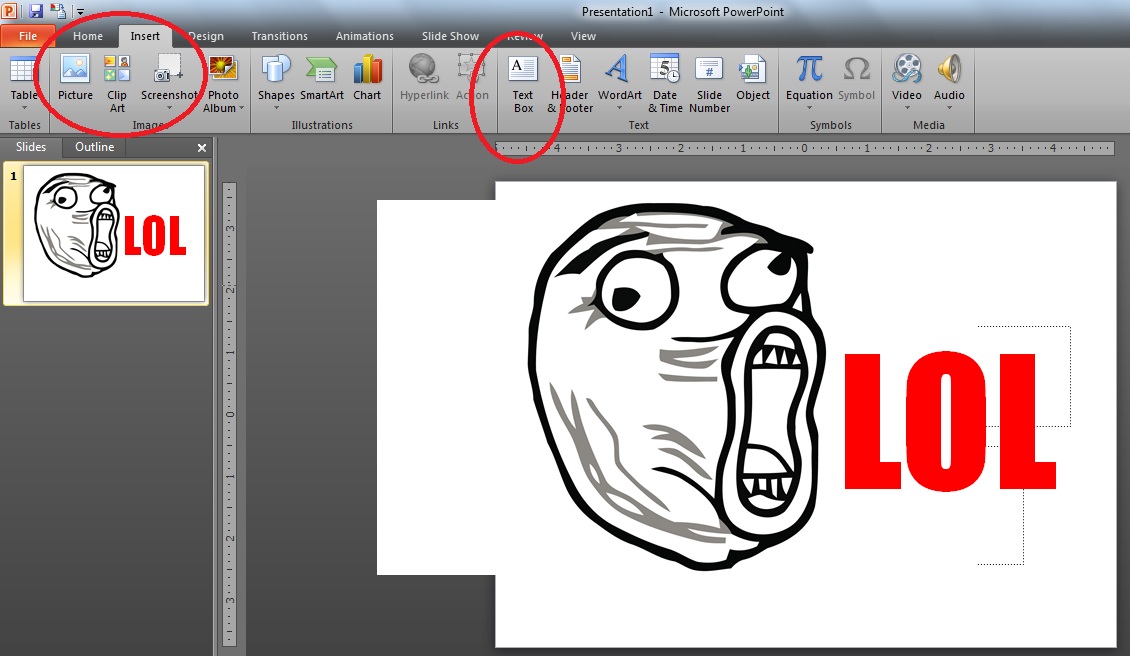Click the Audio speaker icon
The image size is (1130, 656).
tap(949, 69)
